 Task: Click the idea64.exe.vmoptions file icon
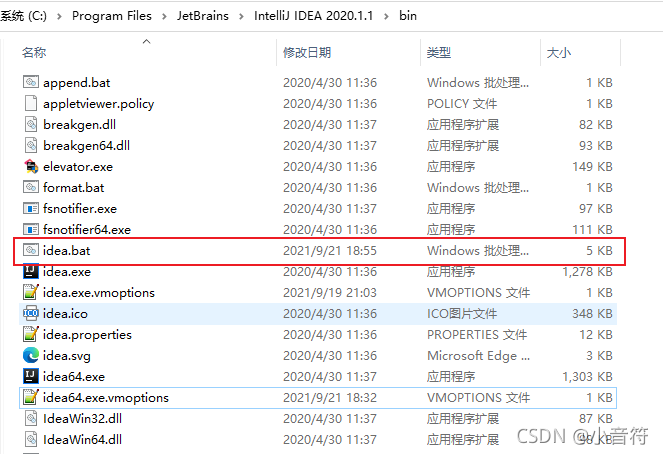[30, 397]
